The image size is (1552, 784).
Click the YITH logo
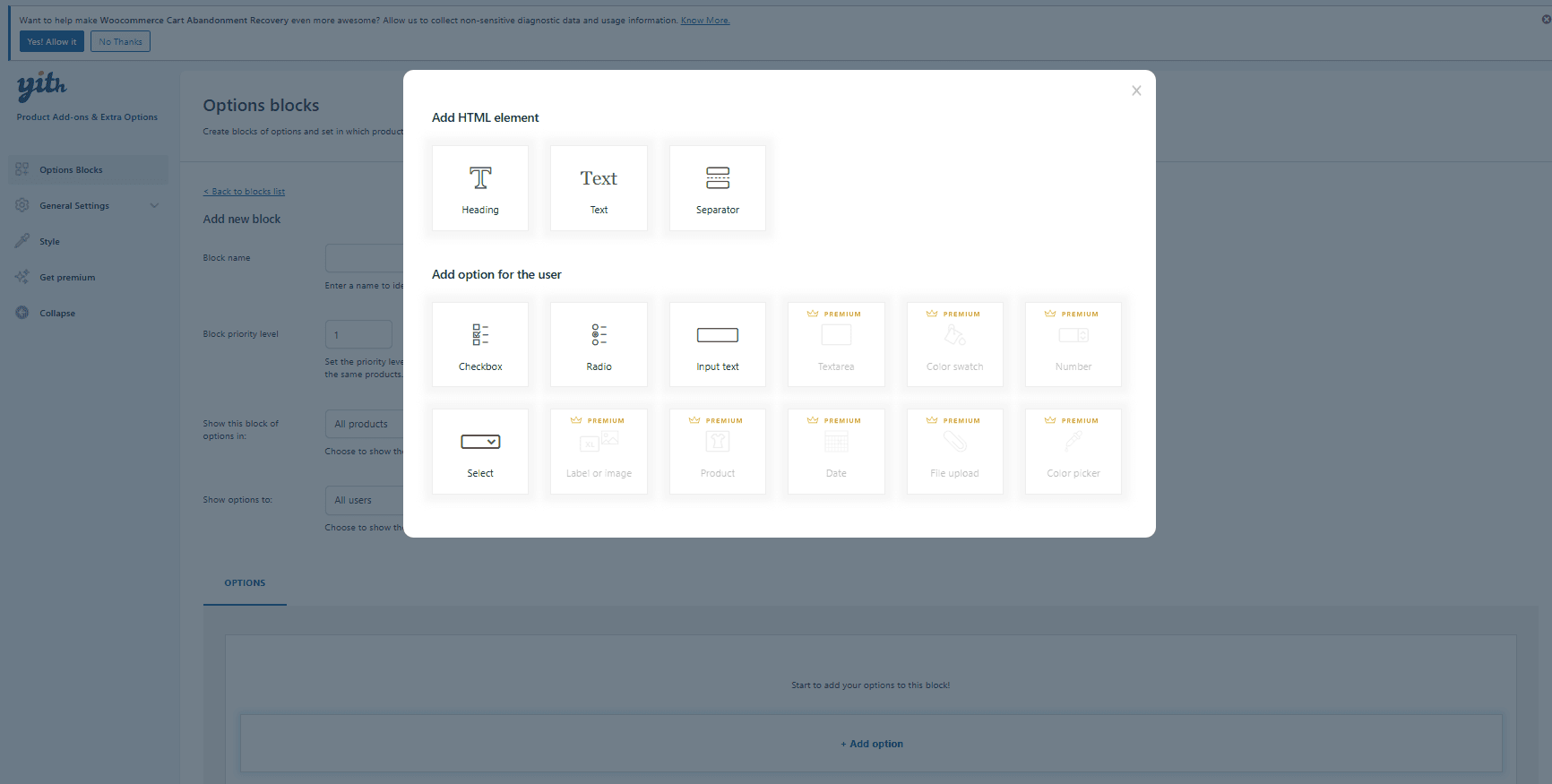point(41,86)
